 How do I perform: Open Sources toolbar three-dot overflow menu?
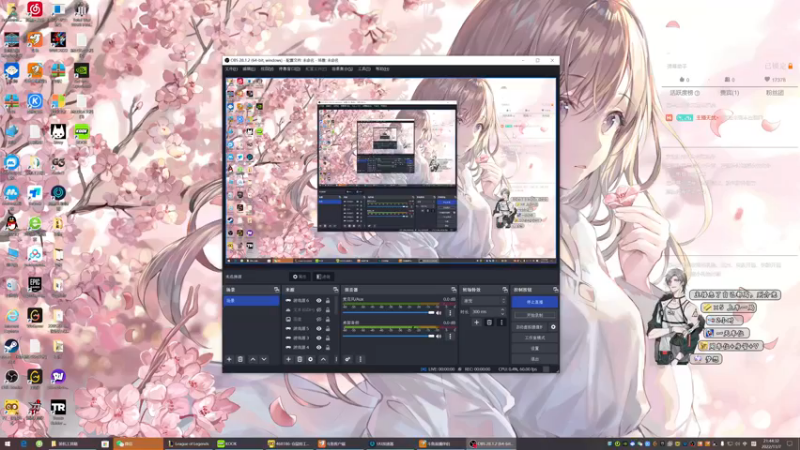point(336,359)
